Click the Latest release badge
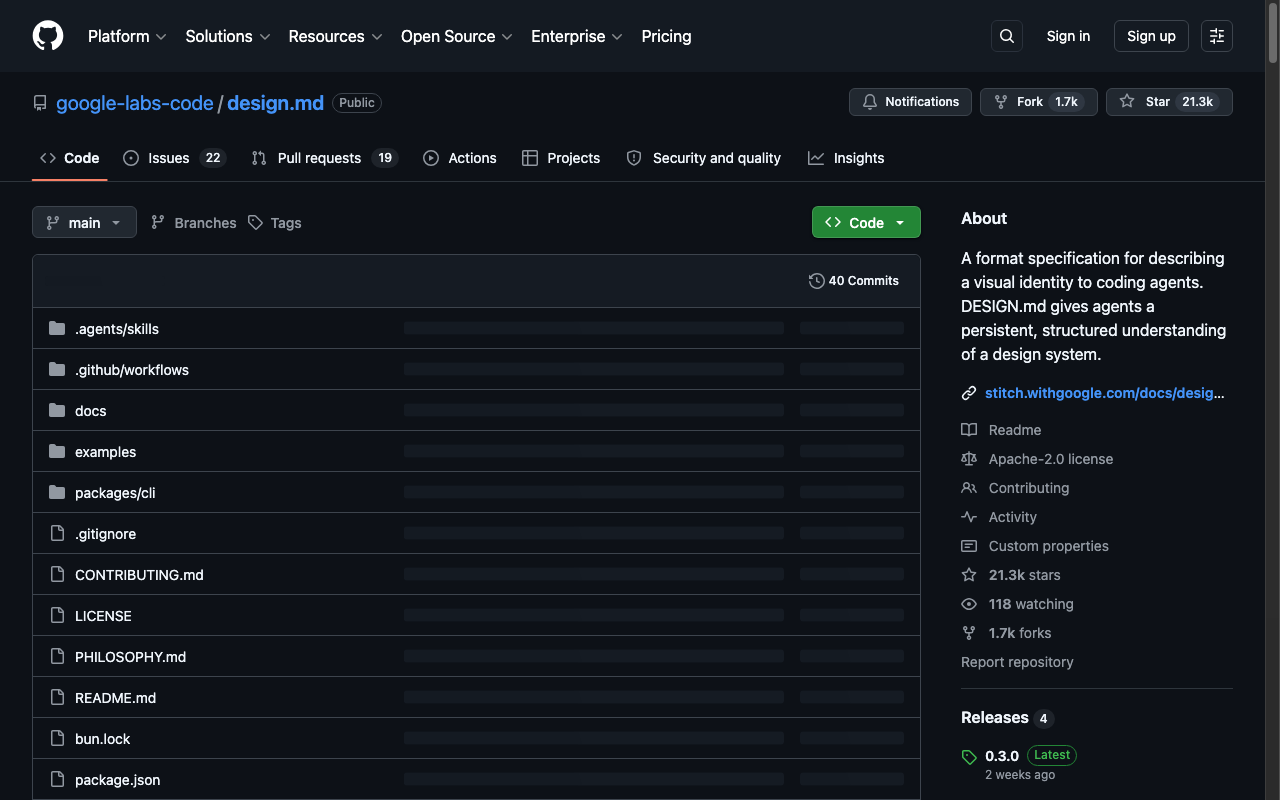 tap(1052, 755)
